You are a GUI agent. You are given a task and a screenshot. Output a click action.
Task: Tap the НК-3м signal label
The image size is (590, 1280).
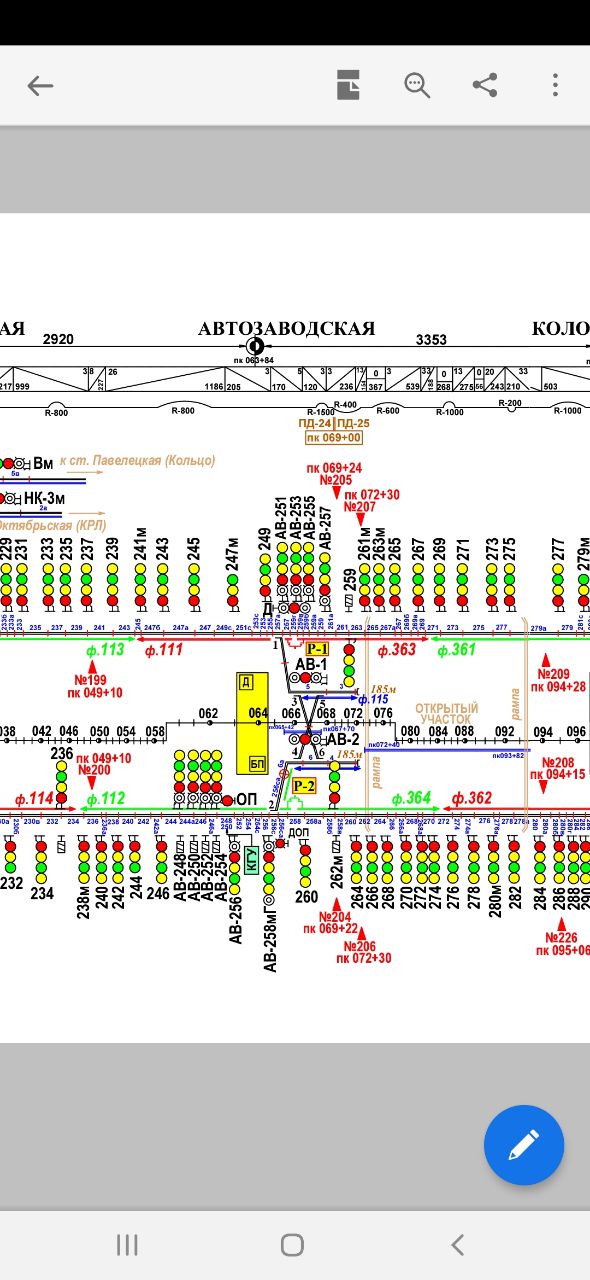pos(45,498)
